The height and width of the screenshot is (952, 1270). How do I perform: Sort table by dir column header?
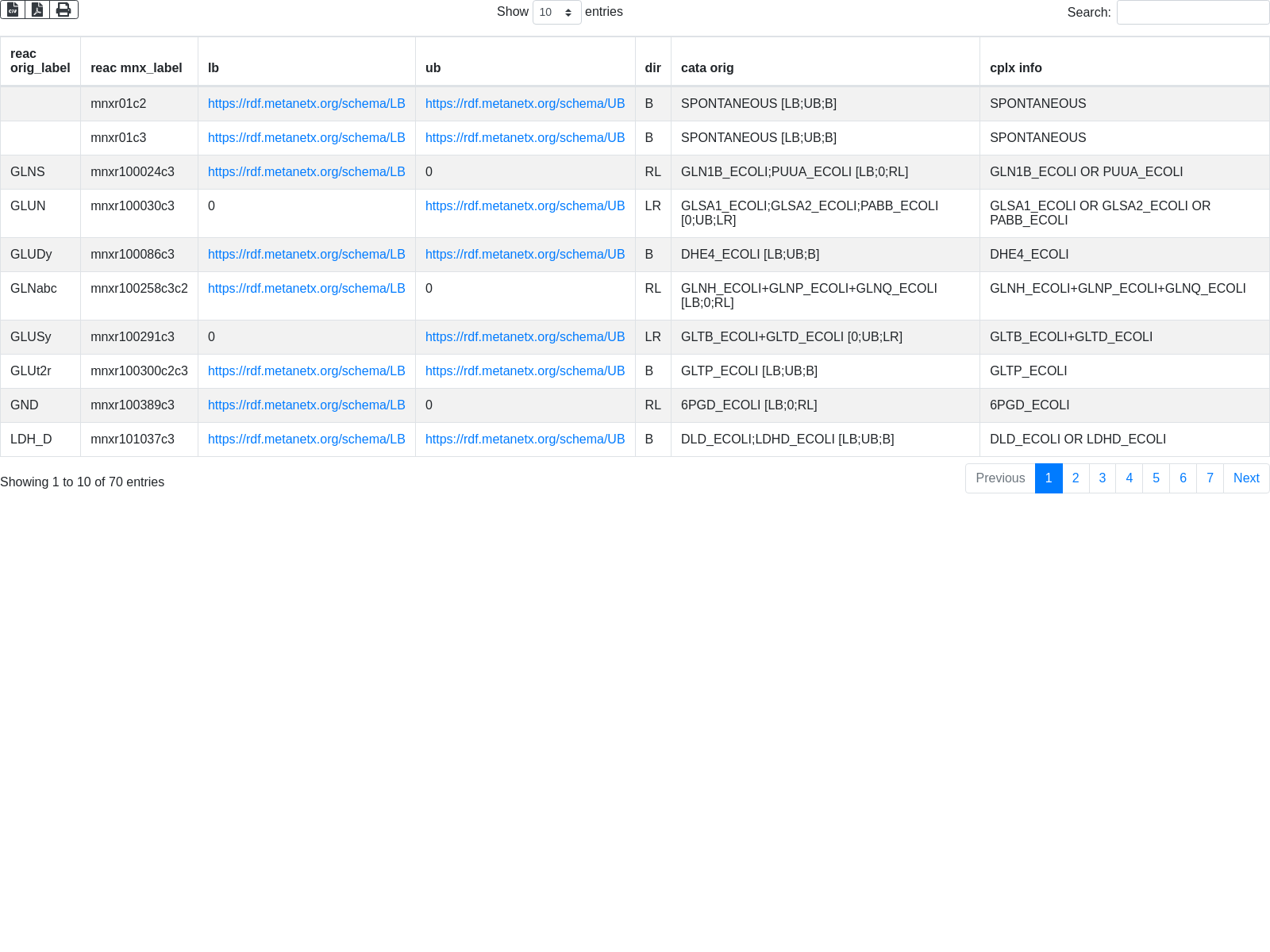click(652, 68)
